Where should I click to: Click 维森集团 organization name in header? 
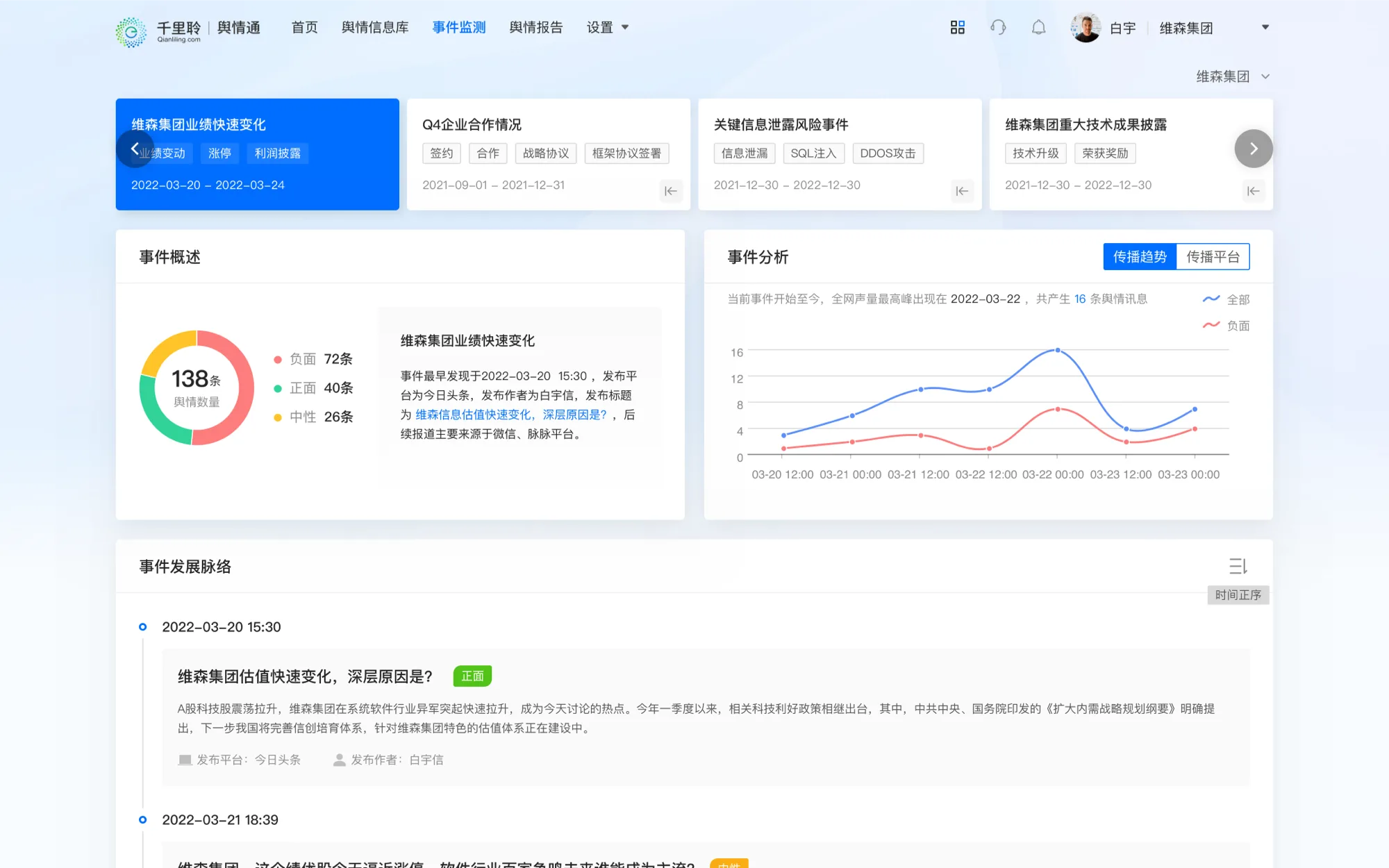pyautogui.click(x=1186, y=28)
